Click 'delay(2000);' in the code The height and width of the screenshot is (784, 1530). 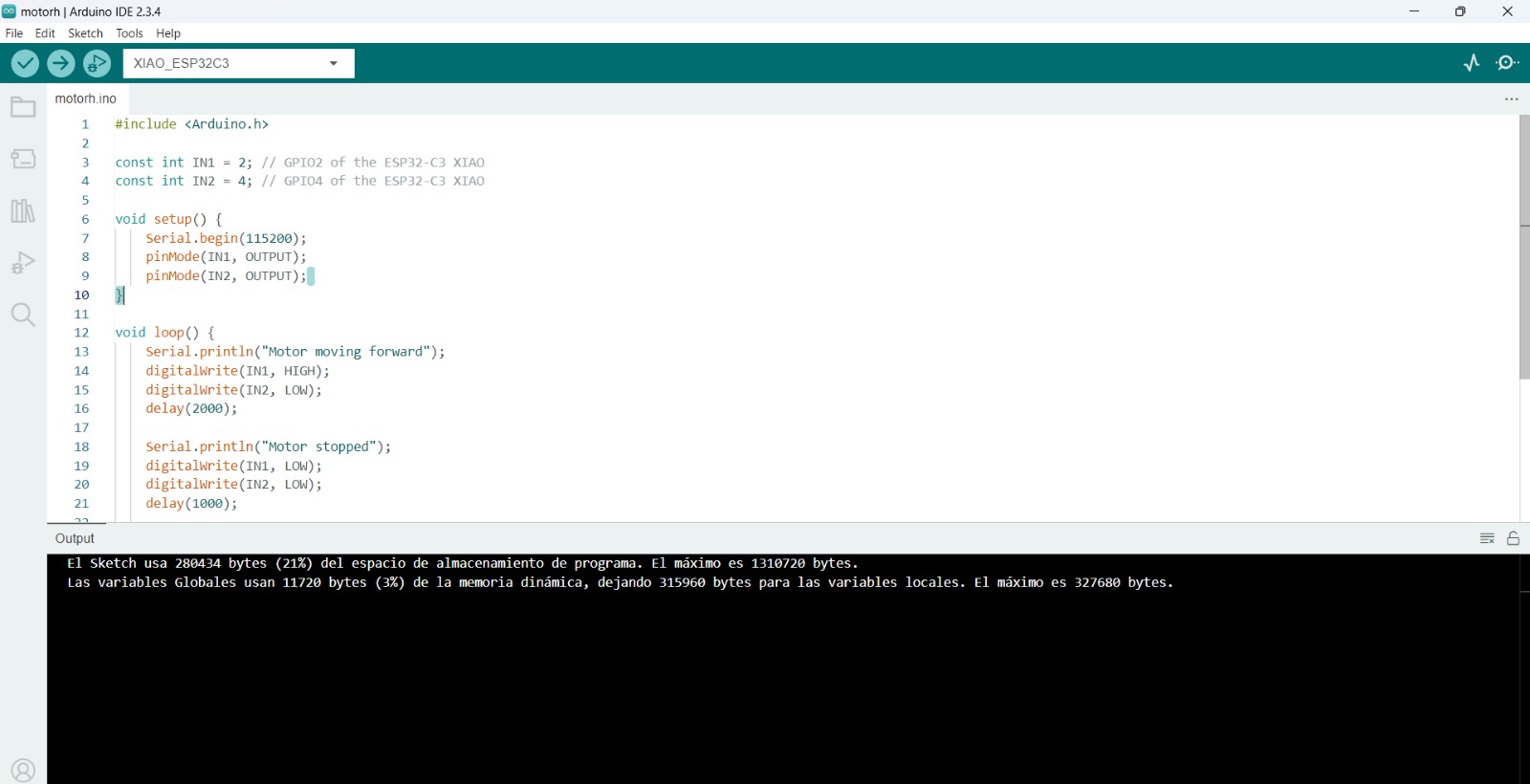[x=191, y=408]
